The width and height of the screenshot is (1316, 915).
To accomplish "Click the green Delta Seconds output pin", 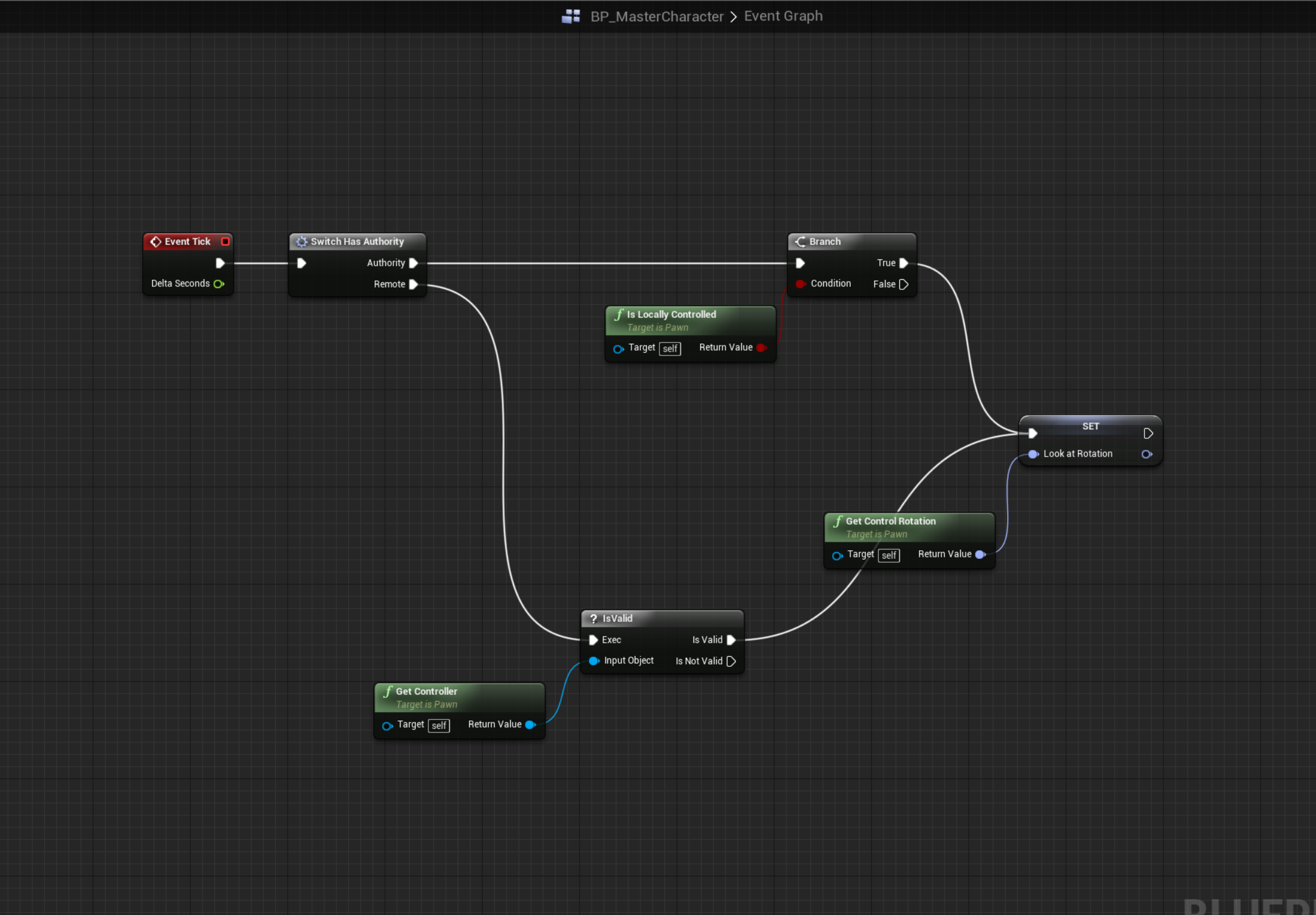I will point(219,284).
